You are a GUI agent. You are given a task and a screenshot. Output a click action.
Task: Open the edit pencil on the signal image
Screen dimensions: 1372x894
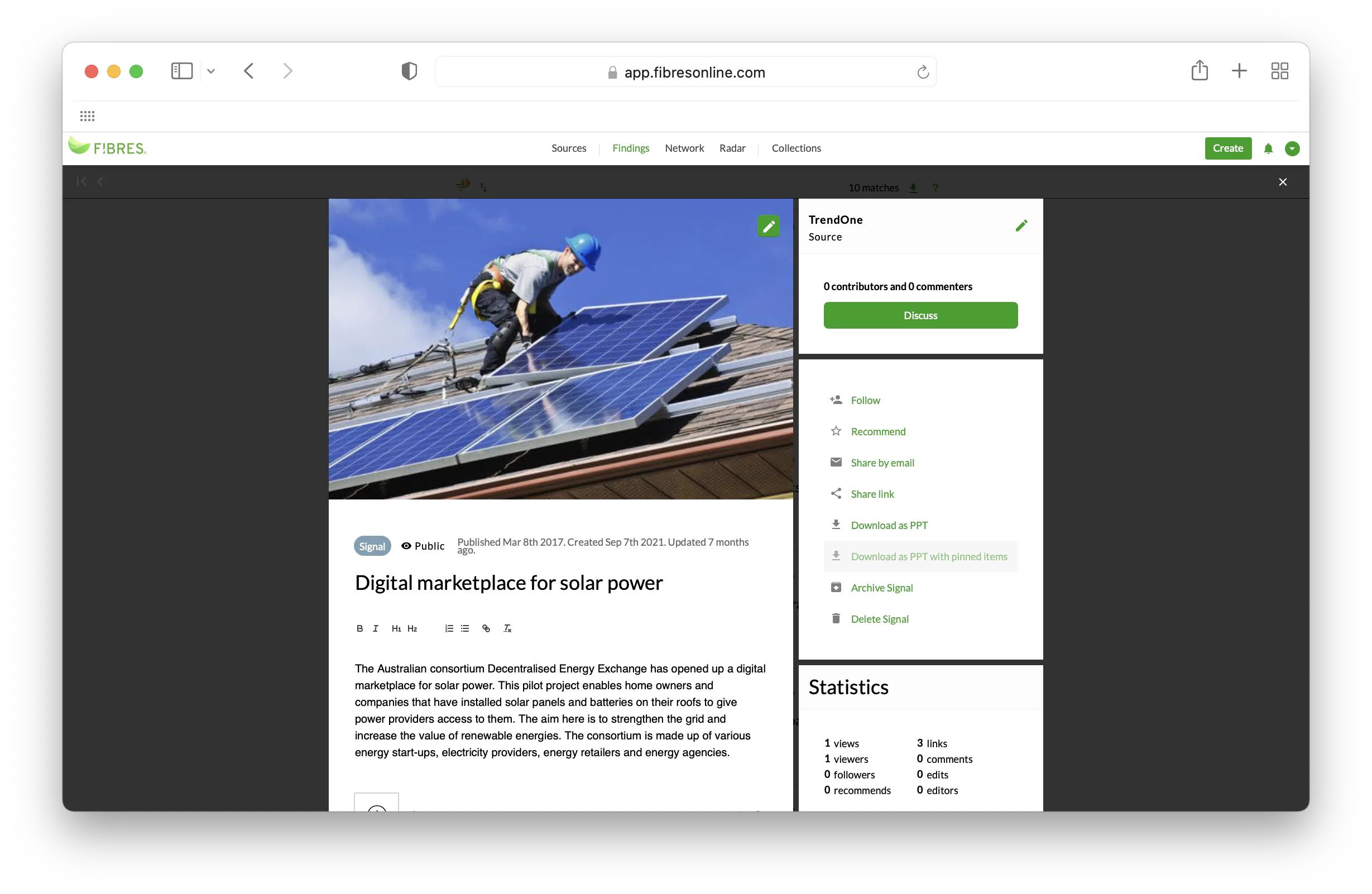(769, 226)
